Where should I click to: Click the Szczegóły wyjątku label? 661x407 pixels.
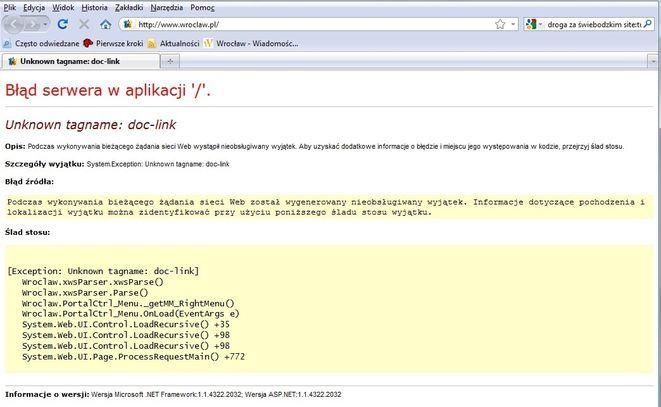[45, 164]
